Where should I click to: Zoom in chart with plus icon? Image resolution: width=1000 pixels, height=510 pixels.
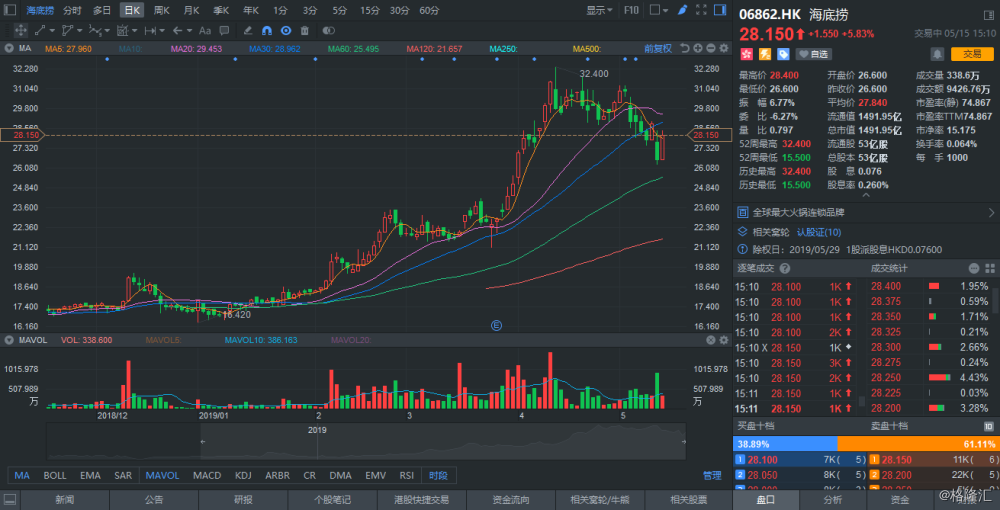pos(698,48)
